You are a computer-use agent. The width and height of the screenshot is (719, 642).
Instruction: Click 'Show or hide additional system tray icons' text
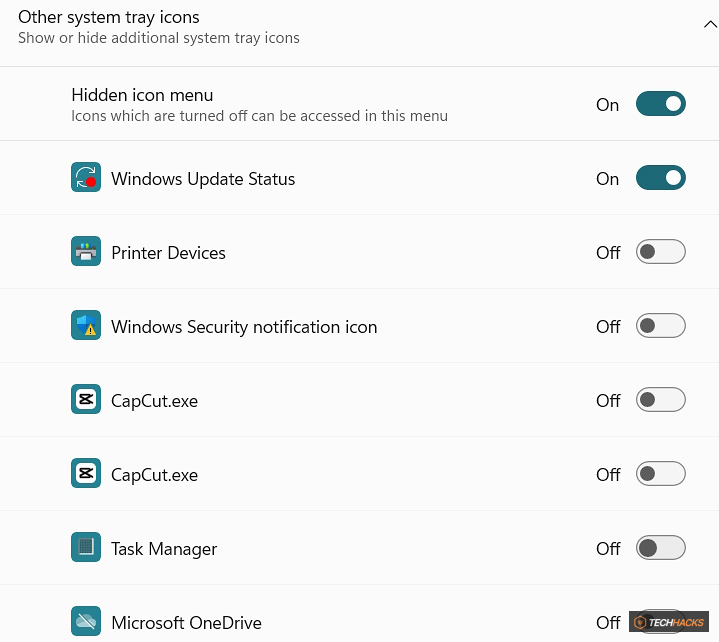coord(159,38)
